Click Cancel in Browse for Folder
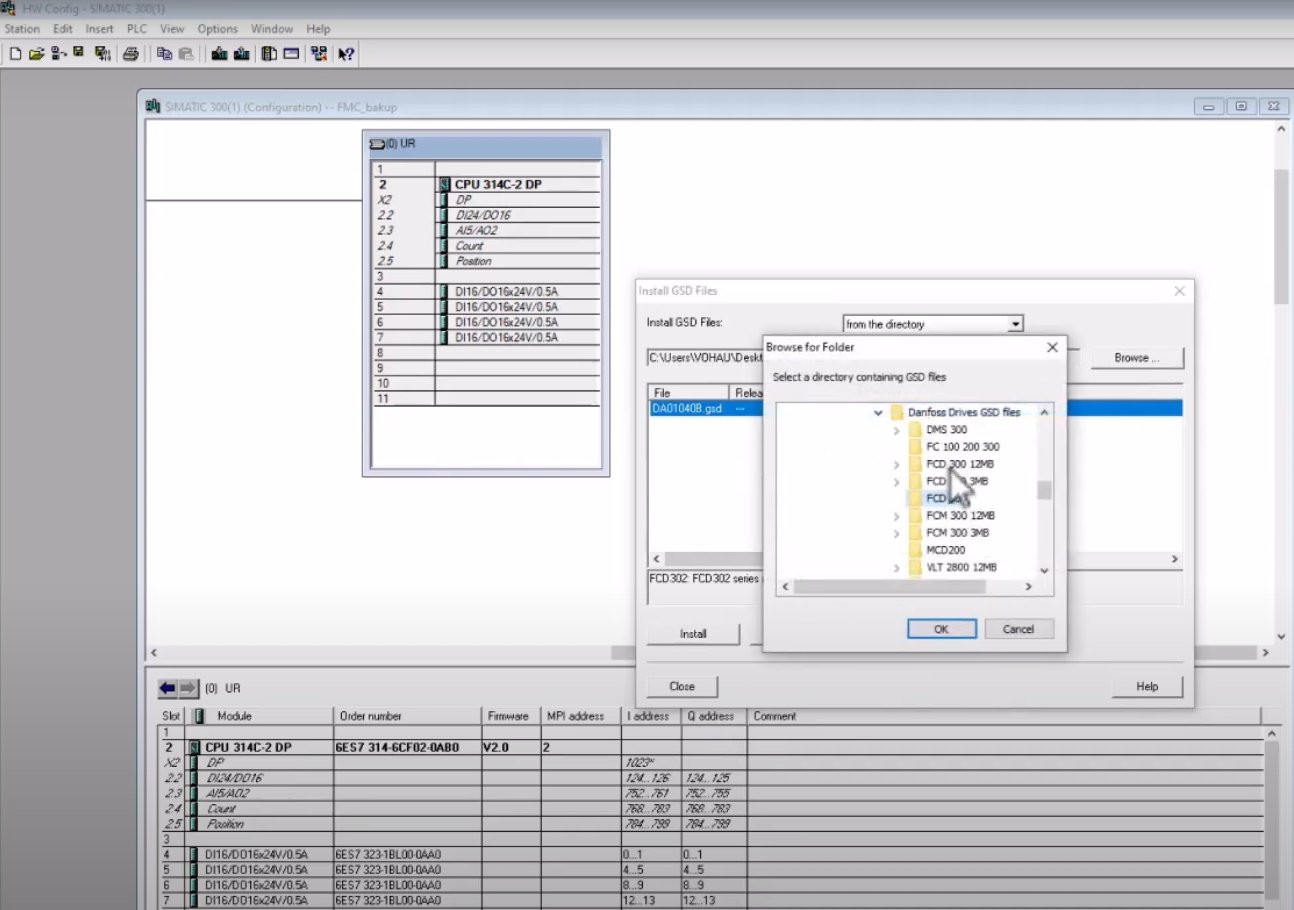The width and height of the screenshot is (1294, 910). (x=1018, y=629)
